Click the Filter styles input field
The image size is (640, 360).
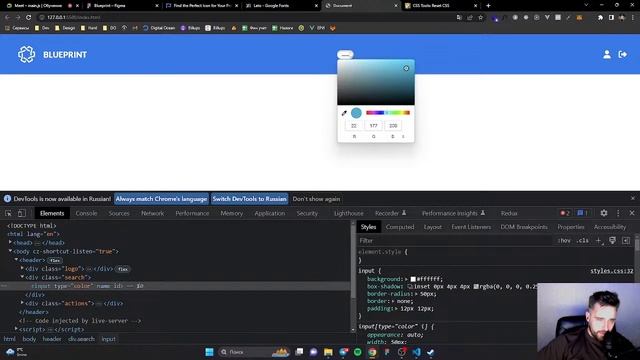[455, 240]
